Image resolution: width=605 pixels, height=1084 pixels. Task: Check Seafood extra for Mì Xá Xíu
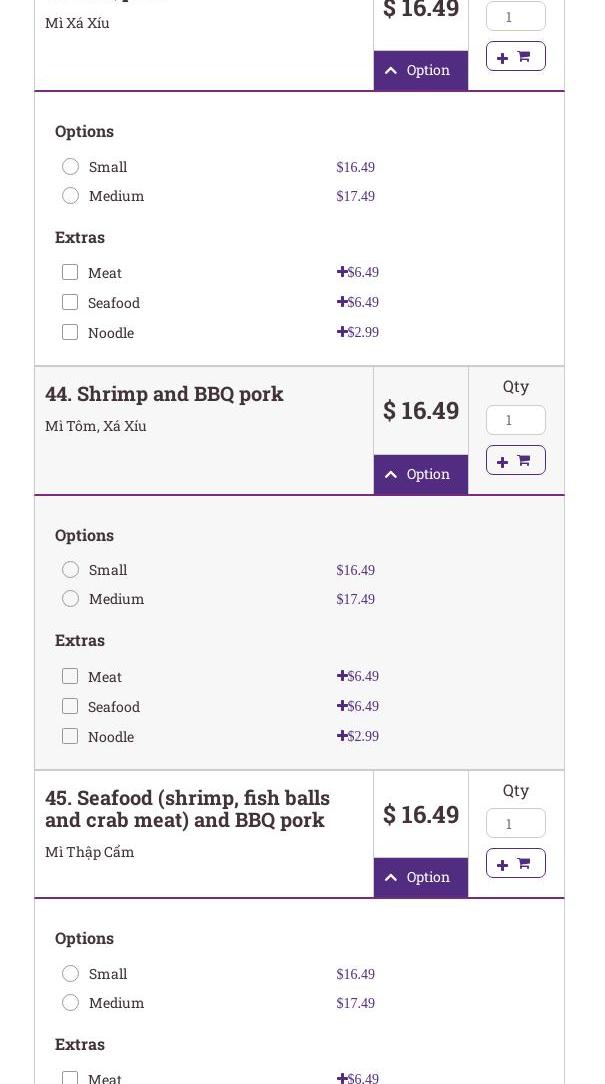pyautogui.click(x=70, y=302)
